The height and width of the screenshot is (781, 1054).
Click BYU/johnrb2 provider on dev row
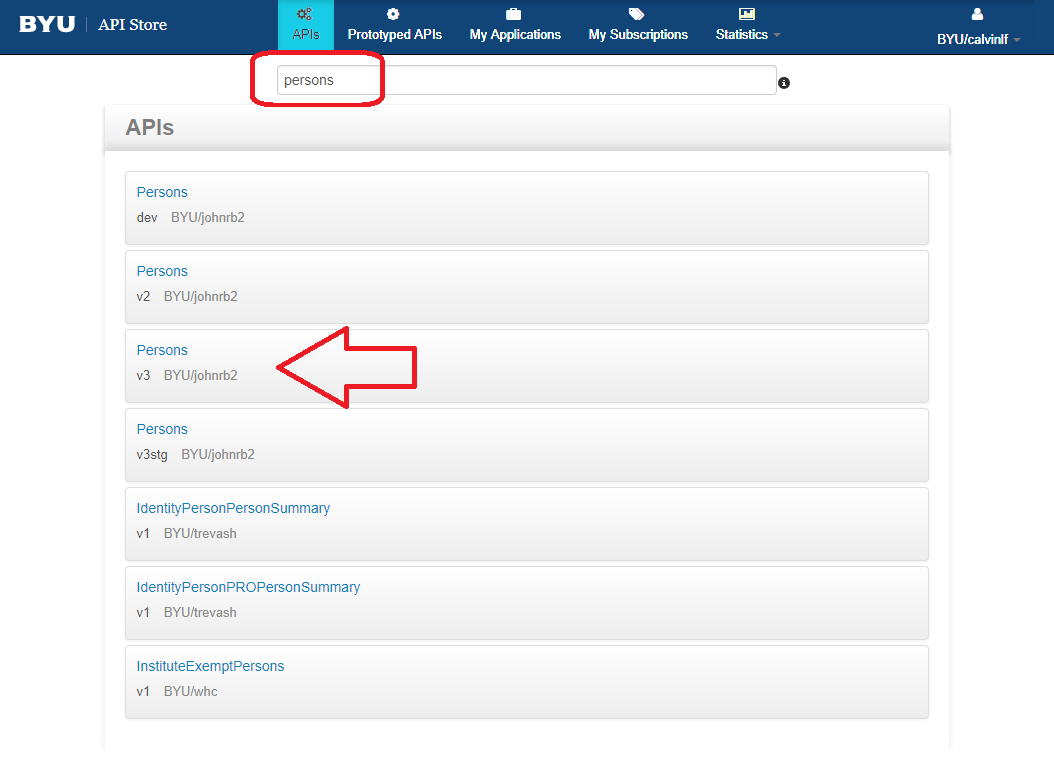208,217
